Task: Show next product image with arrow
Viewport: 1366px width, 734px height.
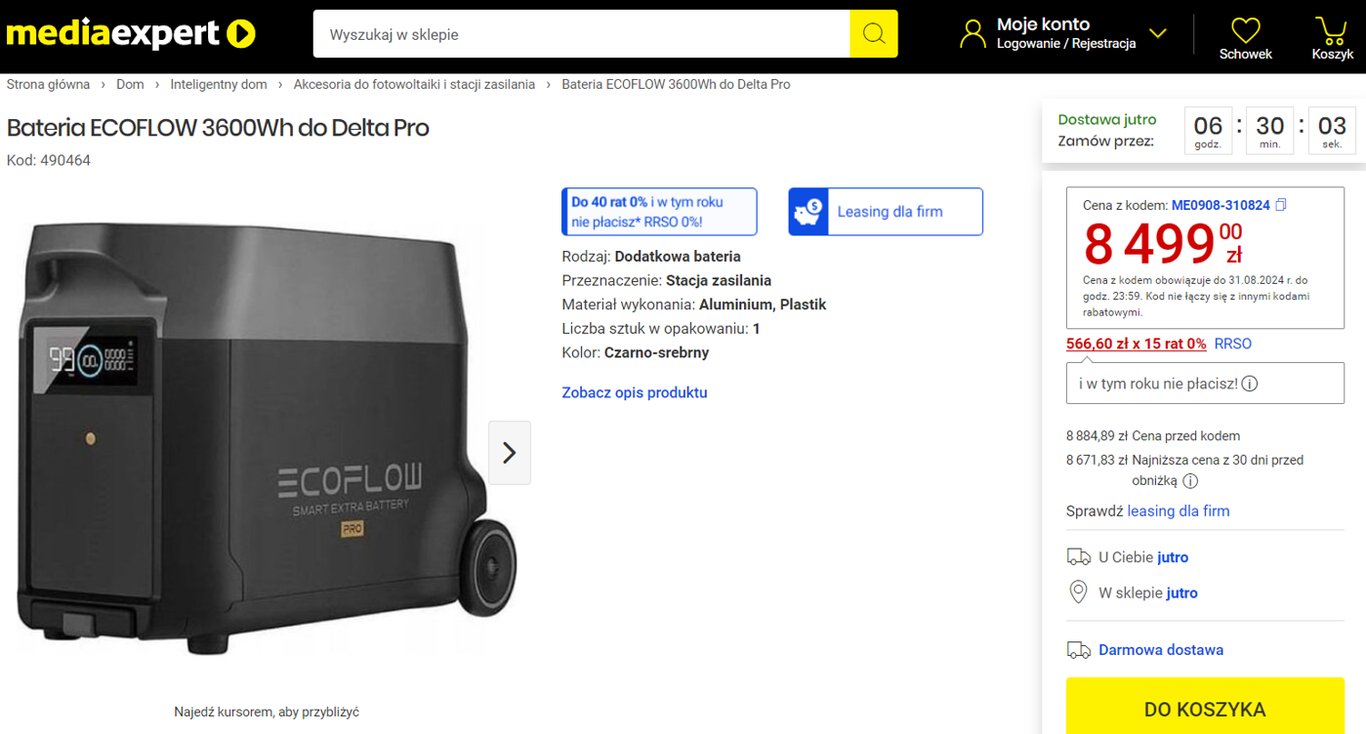Action: 509,453
